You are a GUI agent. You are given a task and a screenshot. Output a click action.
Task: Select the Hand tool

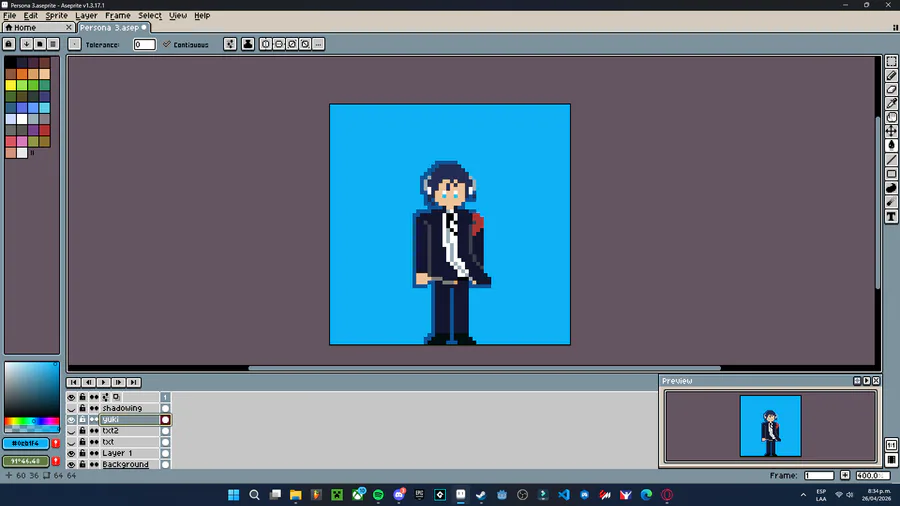coord(891,117)
